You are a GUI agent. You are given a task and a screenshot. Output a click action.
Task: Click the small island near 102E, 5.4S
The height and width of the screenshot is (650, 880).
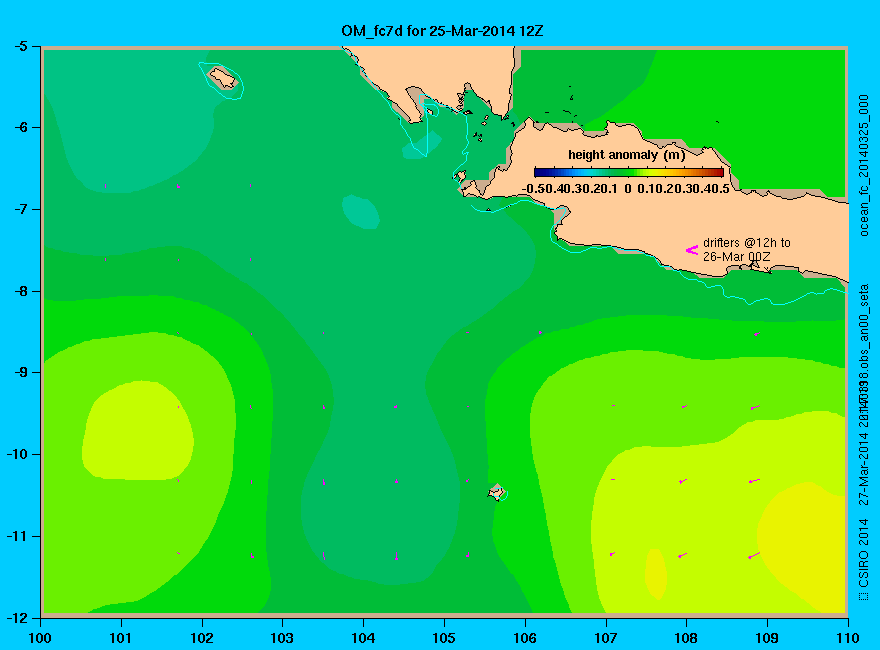coord(223,78)
